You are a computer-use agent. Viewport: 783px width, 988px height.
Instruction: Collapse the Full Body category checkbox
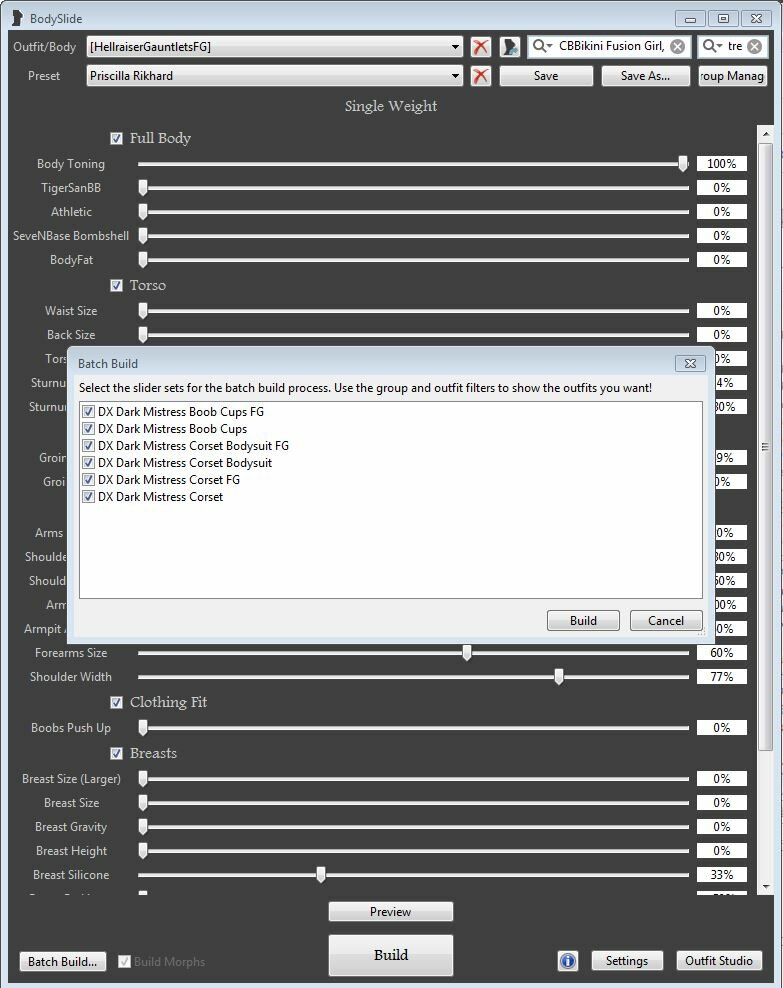click(x=116, y=139)
